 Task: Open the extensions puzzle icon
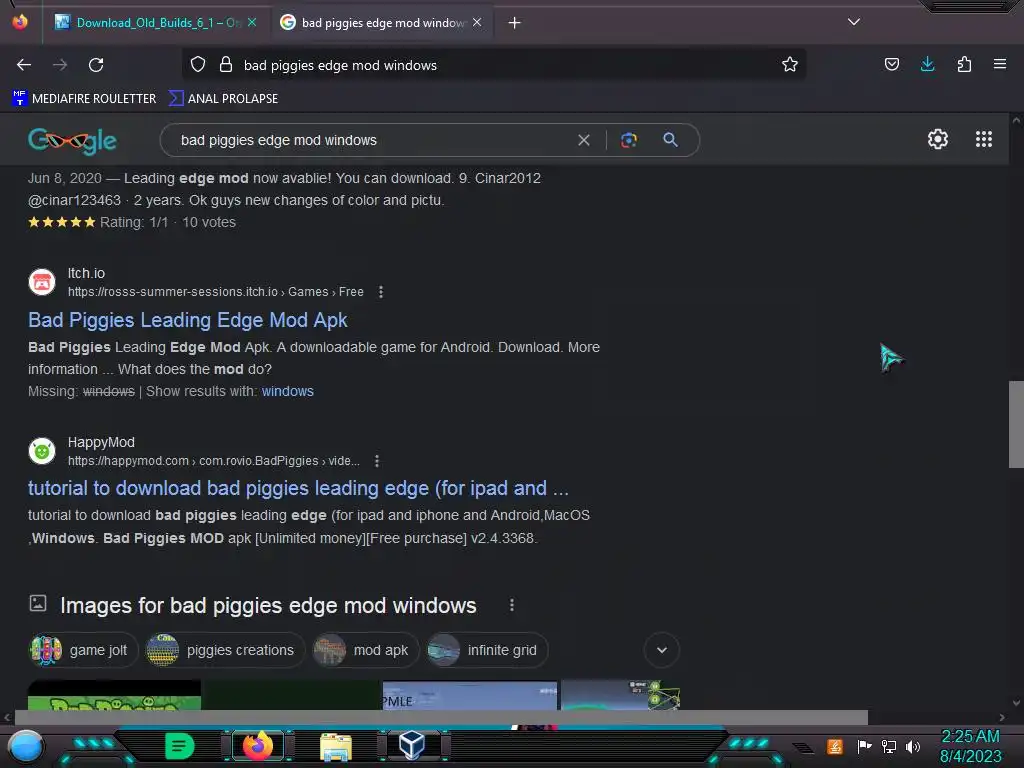tap(964, 65)
